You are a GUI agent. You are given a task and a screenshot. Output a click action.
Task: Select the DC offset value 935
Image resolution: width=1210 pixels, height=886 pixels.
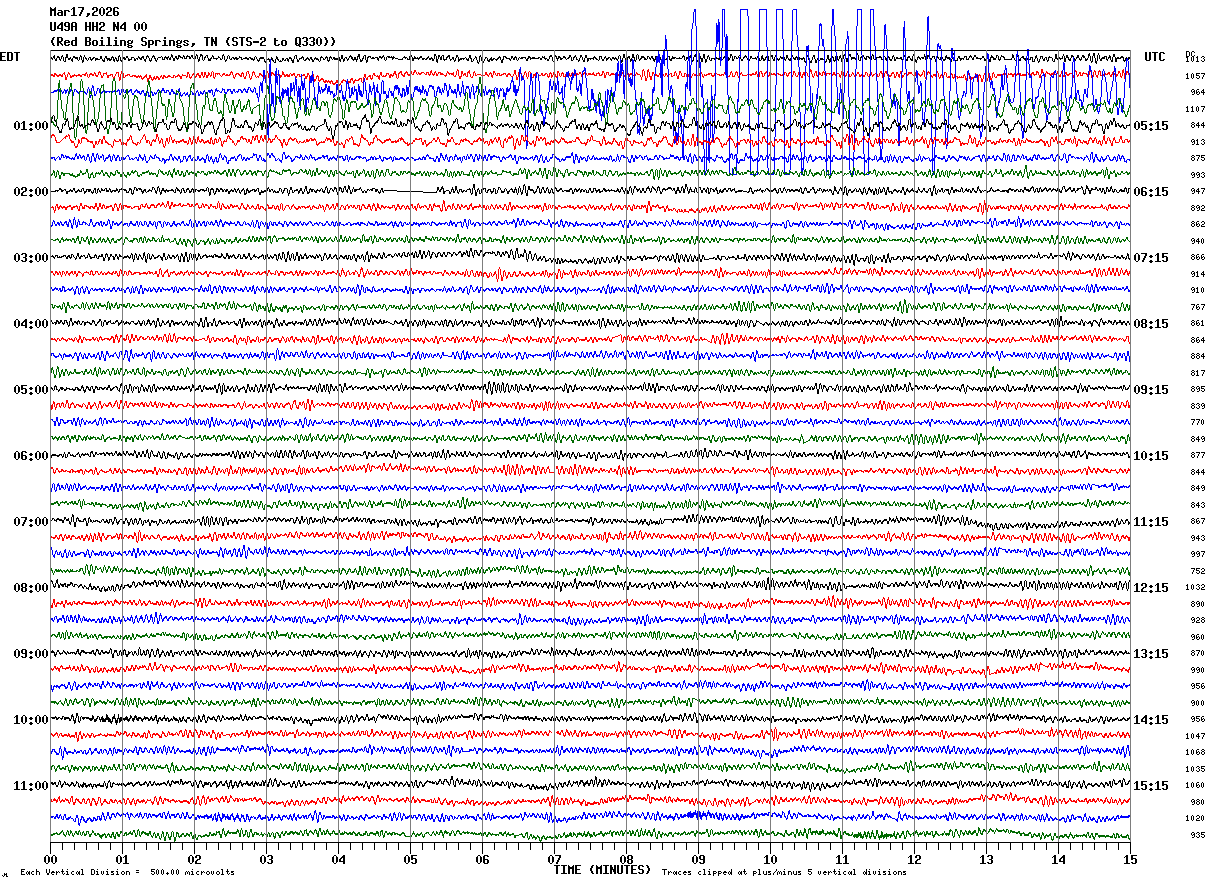[x=1198, y=835]
